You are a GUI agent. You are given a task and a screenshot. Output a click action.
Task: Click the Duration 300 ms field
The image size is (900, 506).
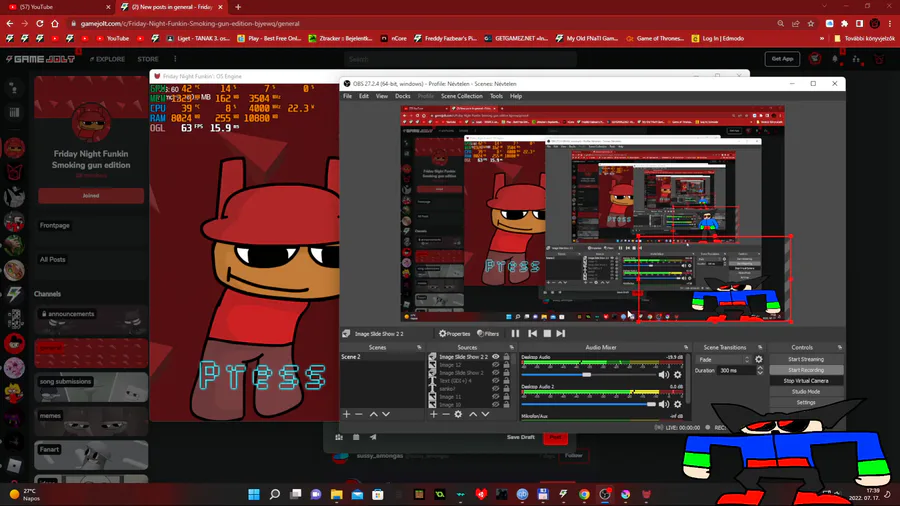pyautogui.click(x=737, y=371)
